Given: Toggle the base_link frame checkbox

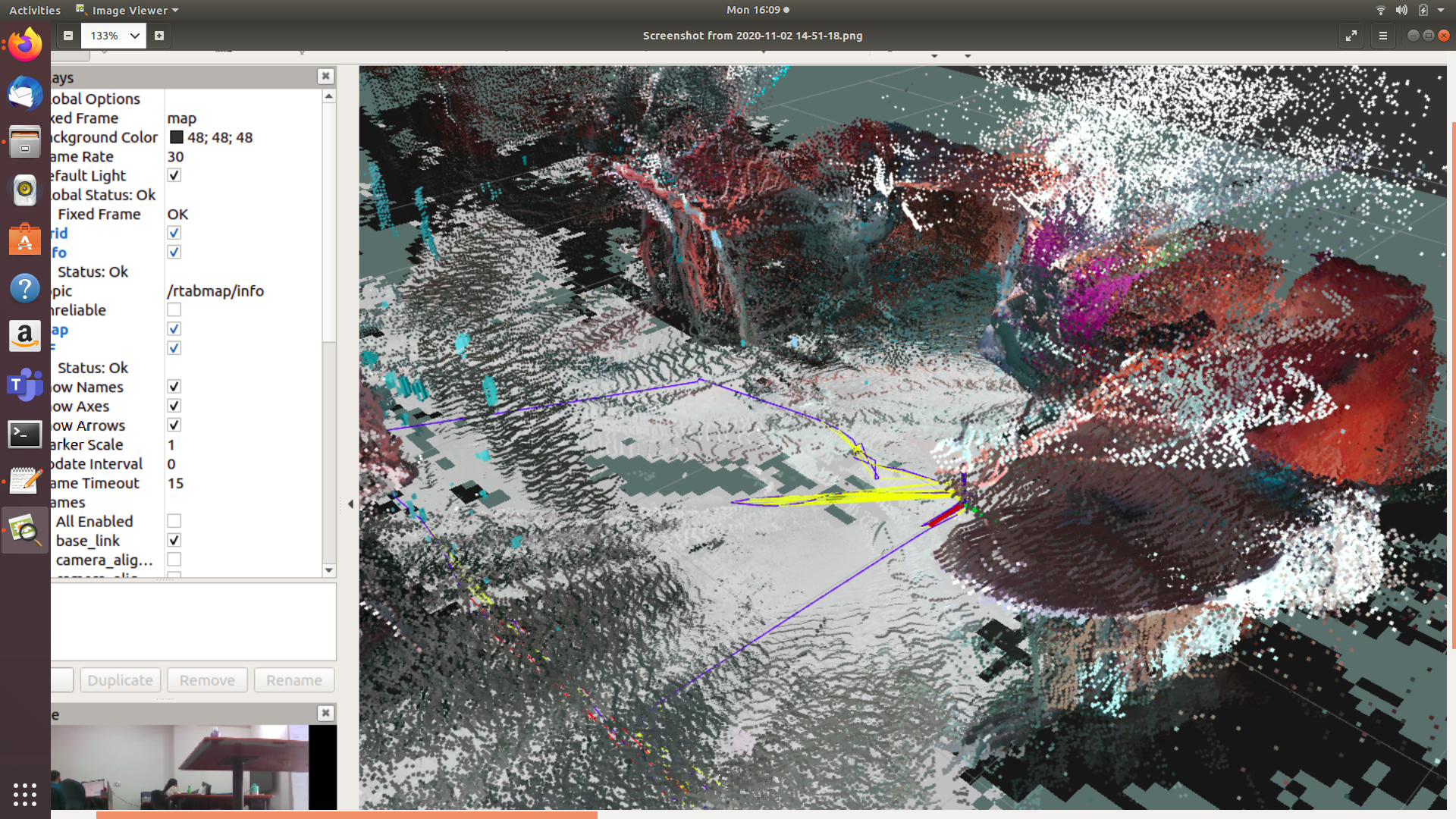Looking at the screenshot, I should click(x=174, y=540).
